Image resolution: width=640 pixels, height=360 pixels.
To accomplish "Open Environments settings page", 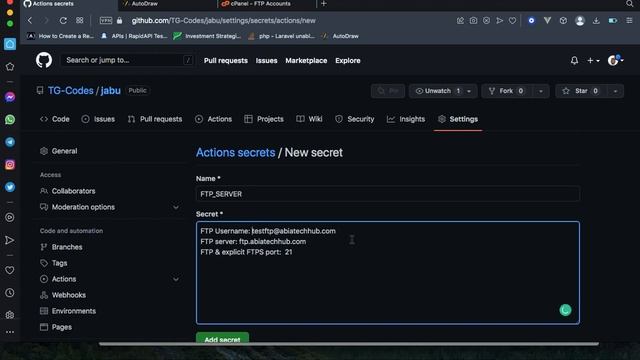I will pos(73,311).
